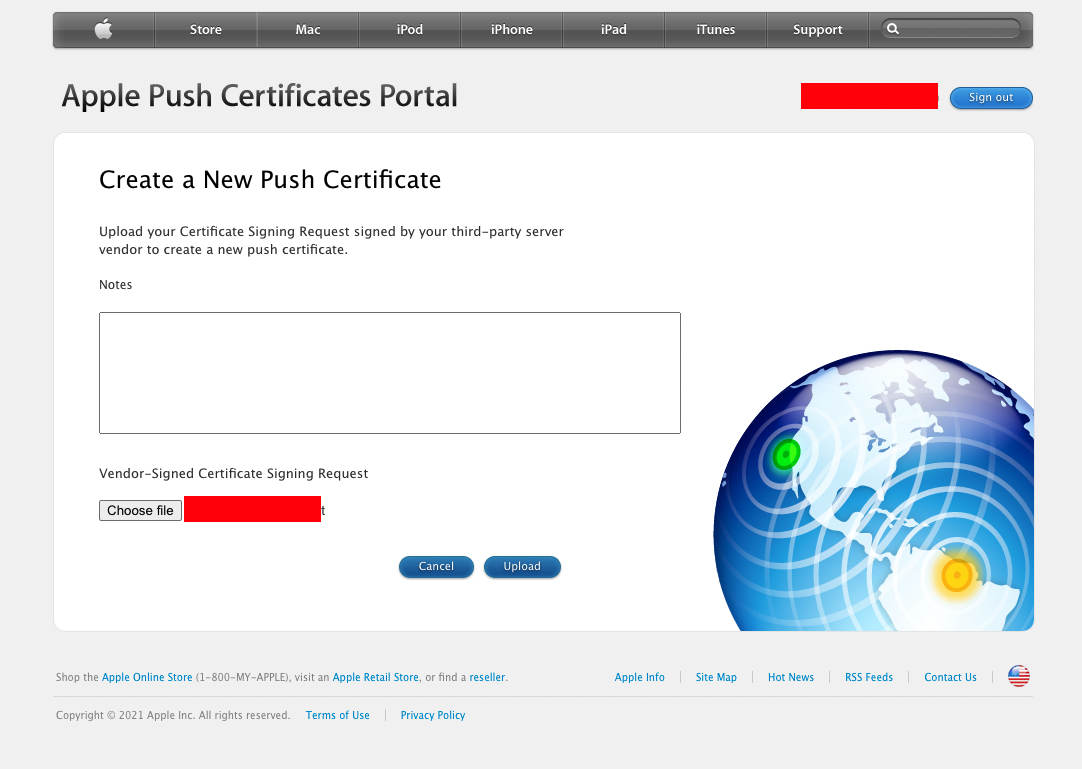1082x769 pixels.
Task: Open the Store menu item
Action: coord(206,30)
